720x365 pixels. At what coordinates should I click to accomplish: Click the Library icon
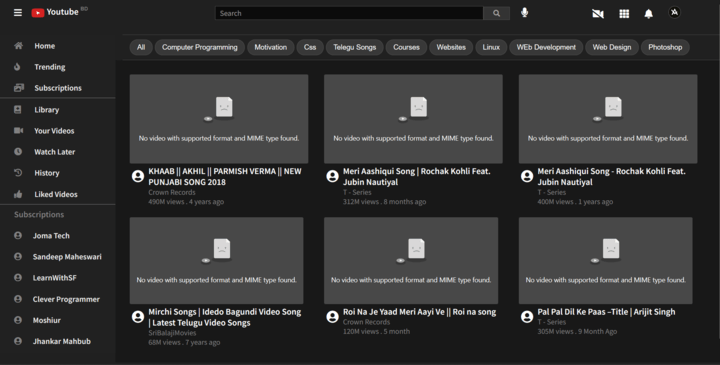(x=17, y=109)
